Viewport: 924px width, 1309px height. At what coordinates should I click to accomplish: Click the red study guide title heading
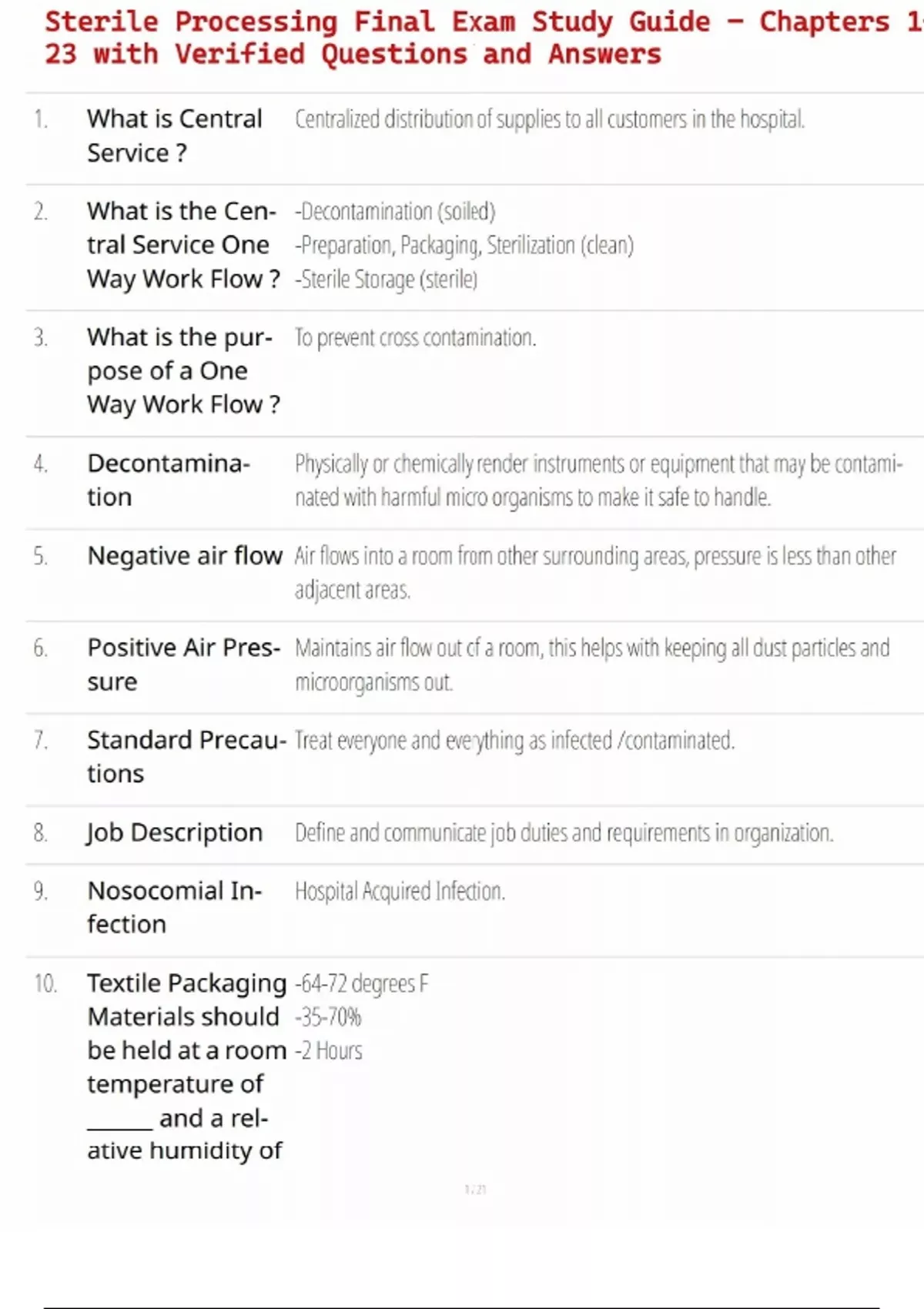tap(462, 38)
